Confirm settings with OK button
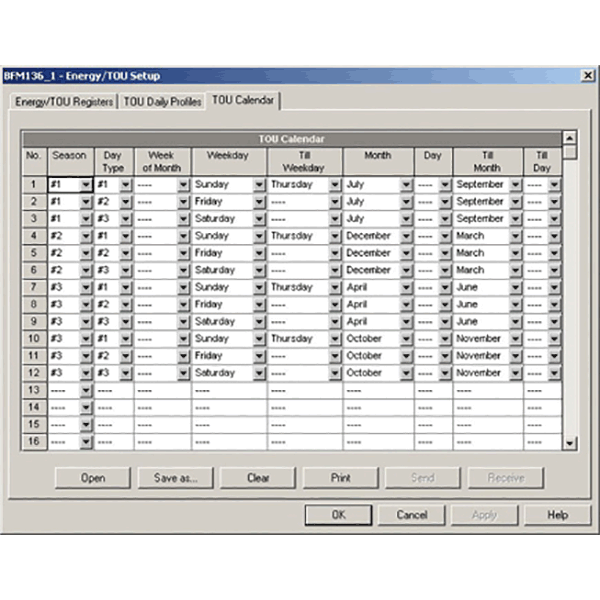The width and height of the screenshot is (600, 600). (338, 515)
